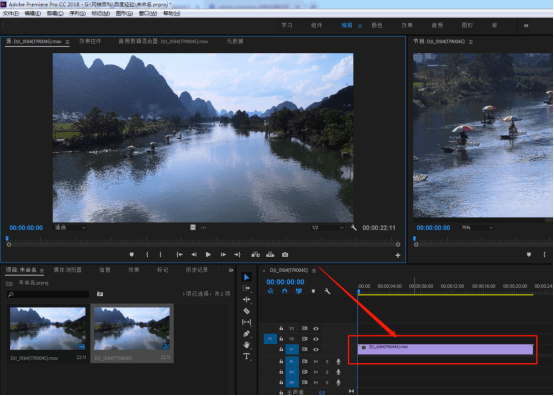Screen dimensions: 554x396
Task: Switch to the 历史记录 tab
Action: pyautogui.click(x=197, y=270)
